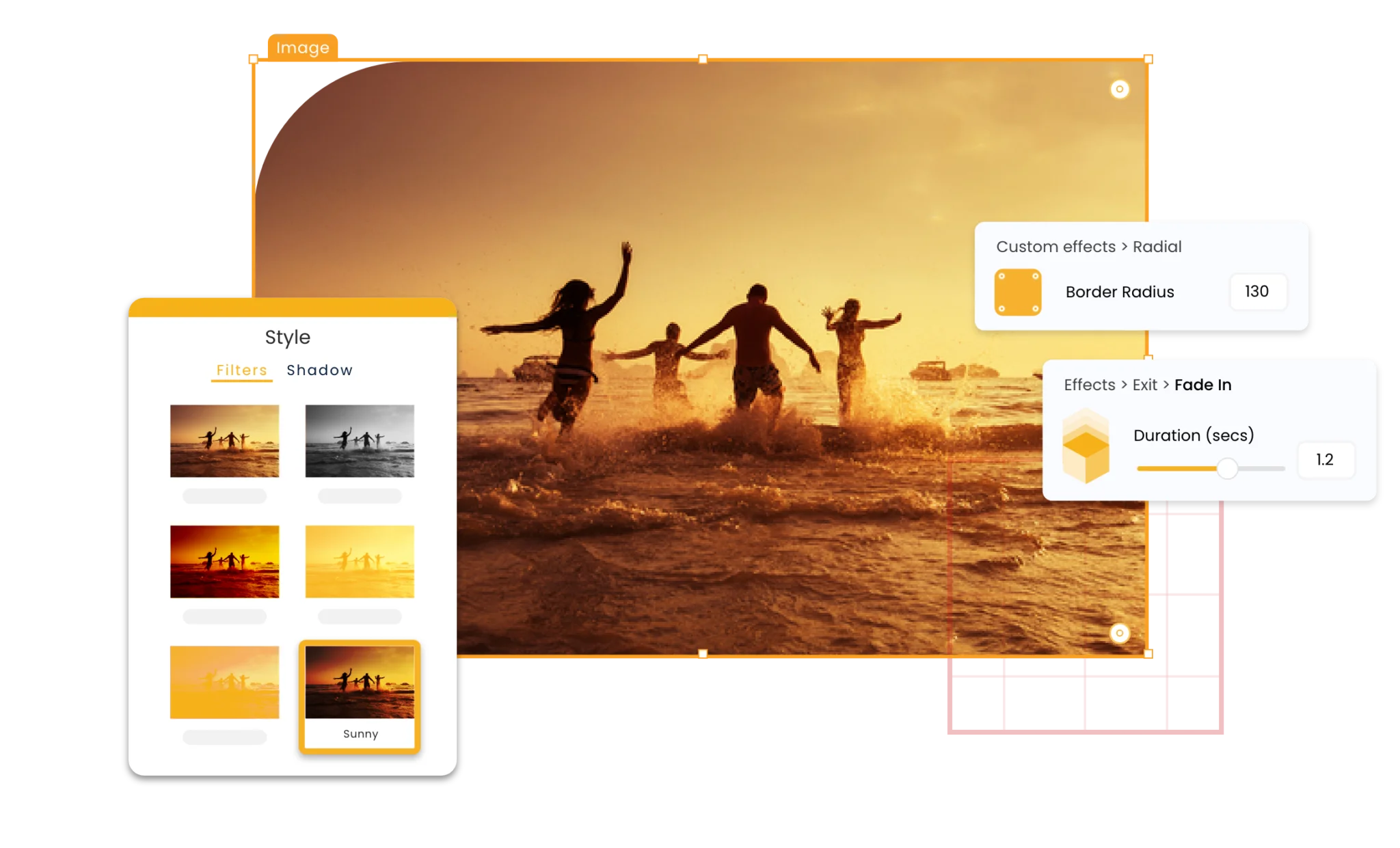Screen dimensions: 1400x848
Task: Click the top-right rotation anchor icon
Action: coord(1120,88)
